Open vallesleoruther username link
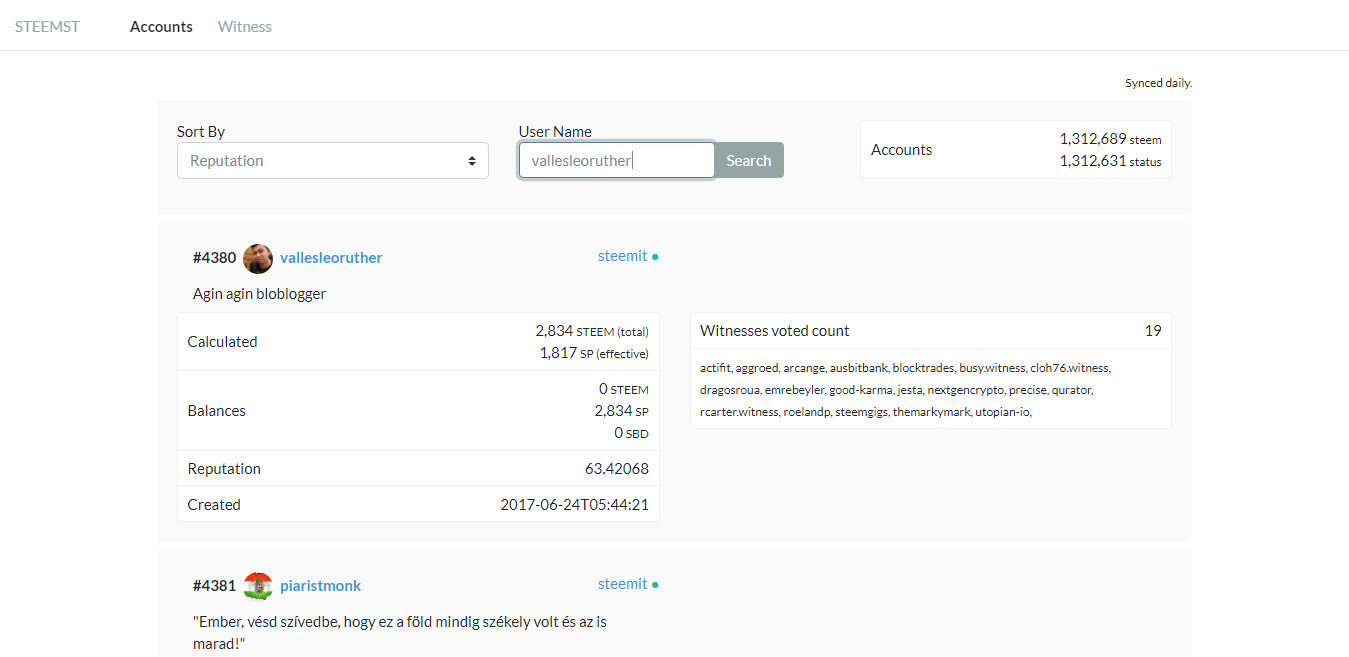 331,258
